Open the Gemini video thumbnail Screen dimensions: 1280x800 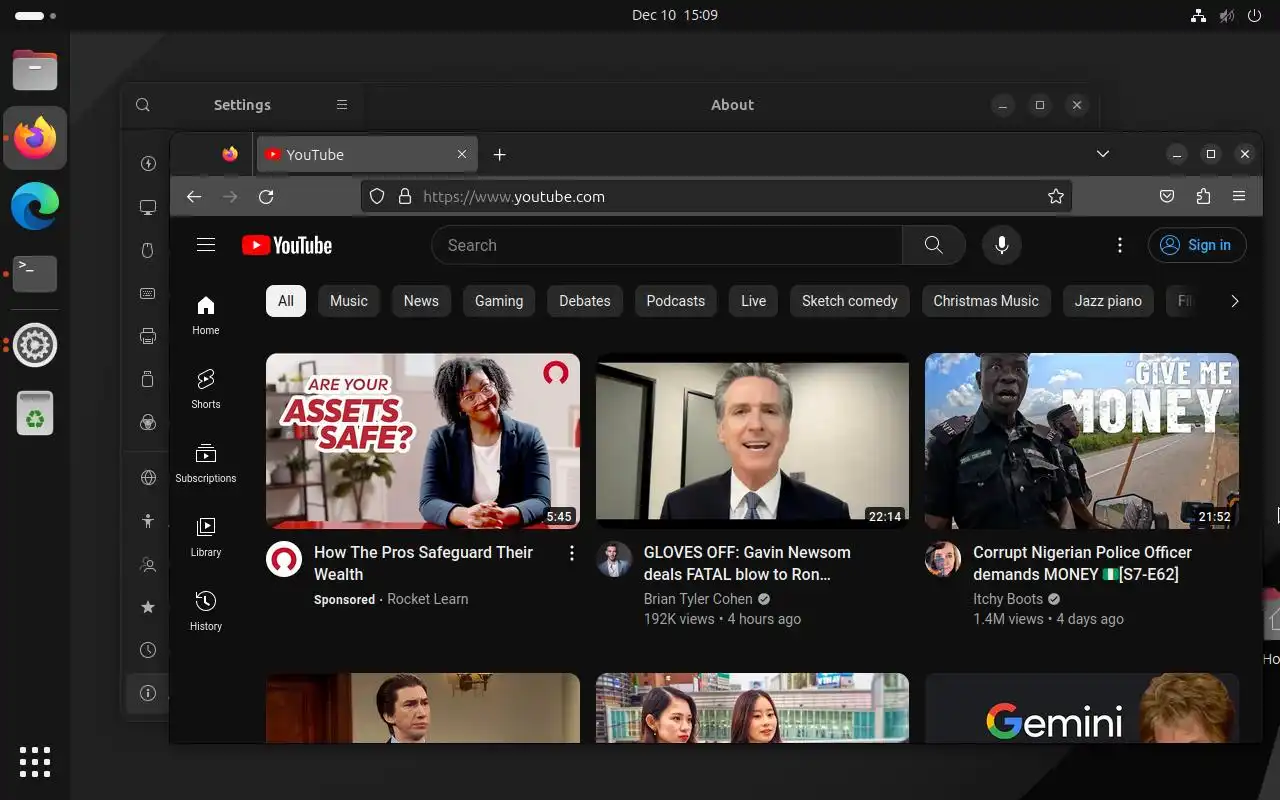(x=1082, y=708)
